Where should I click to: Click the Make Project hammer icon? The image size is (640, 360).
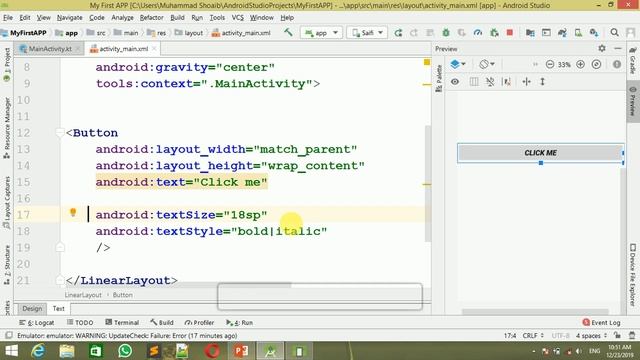[x=288, y=32]
